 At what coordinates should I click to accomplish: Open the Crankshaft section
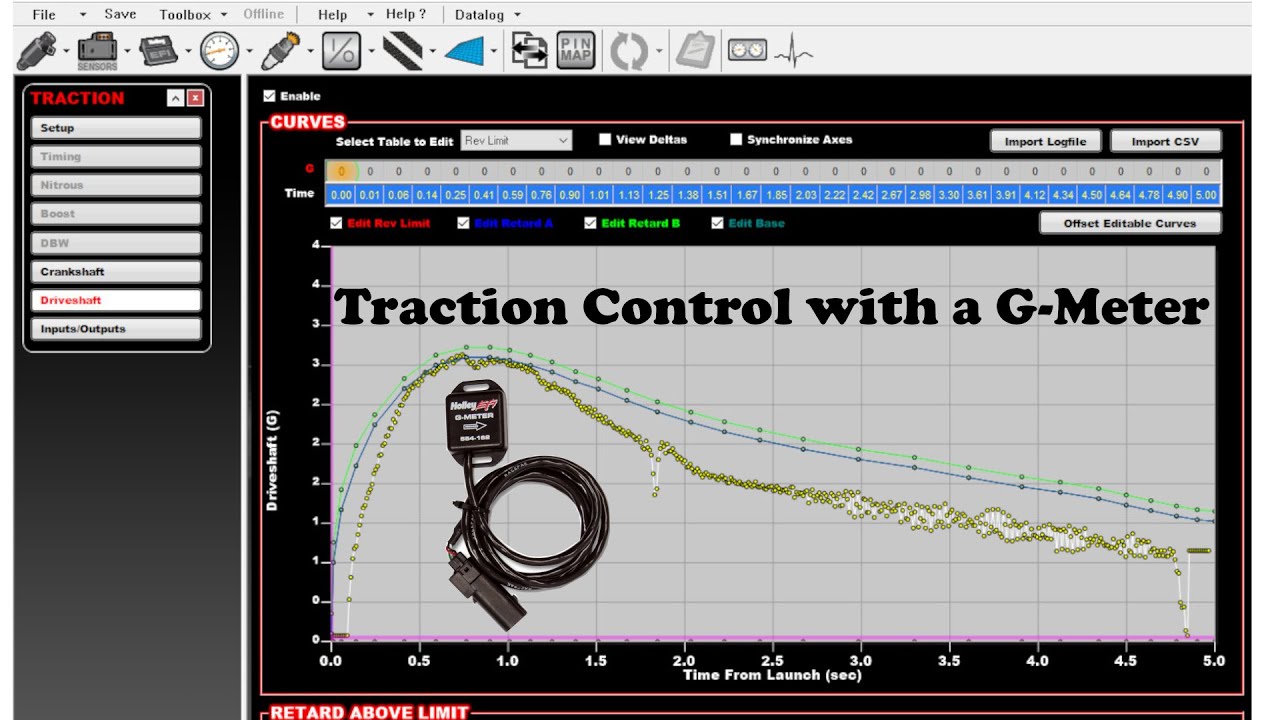tap(116, 272)
